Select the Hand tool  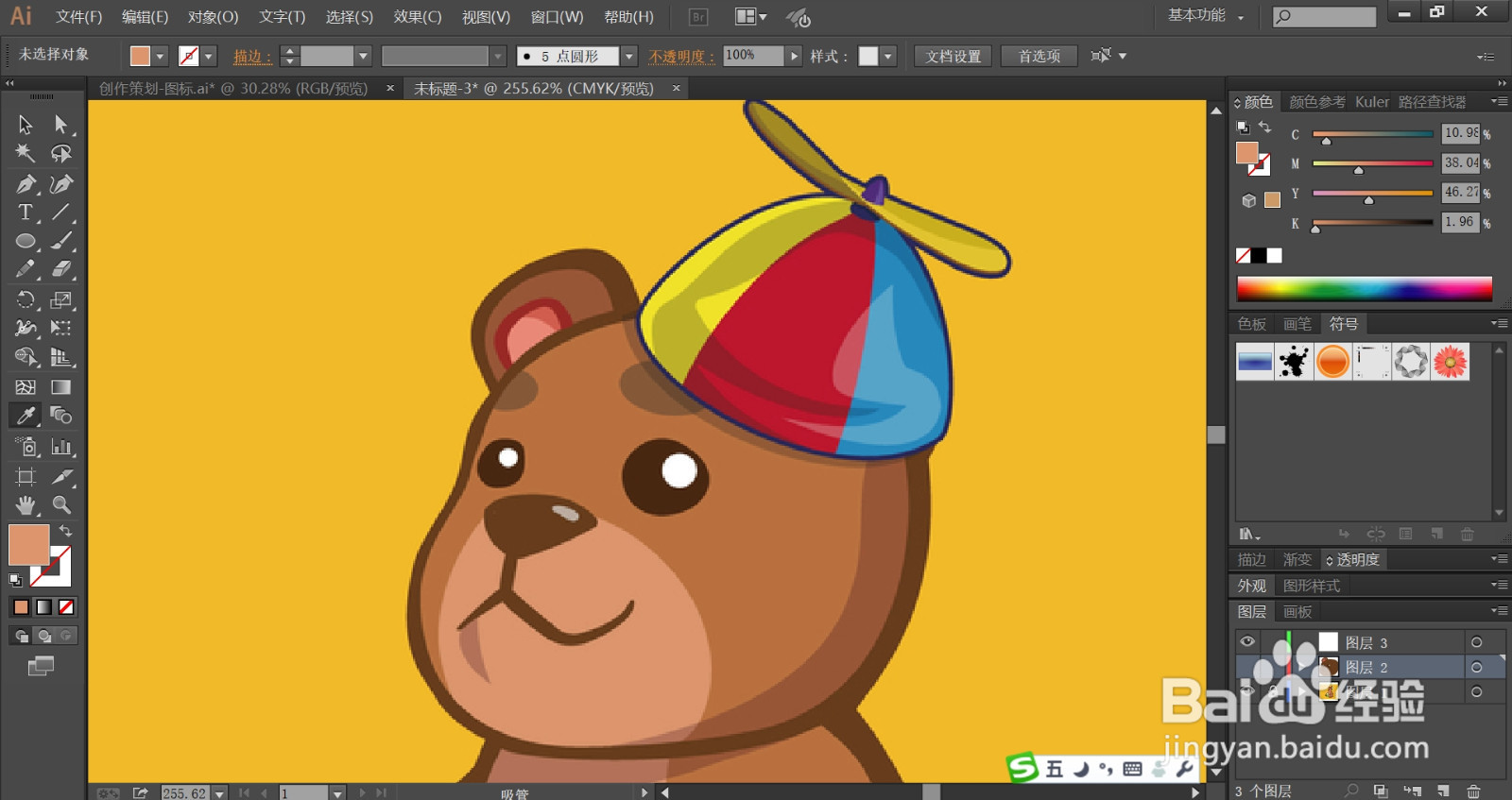coord(26,505)
